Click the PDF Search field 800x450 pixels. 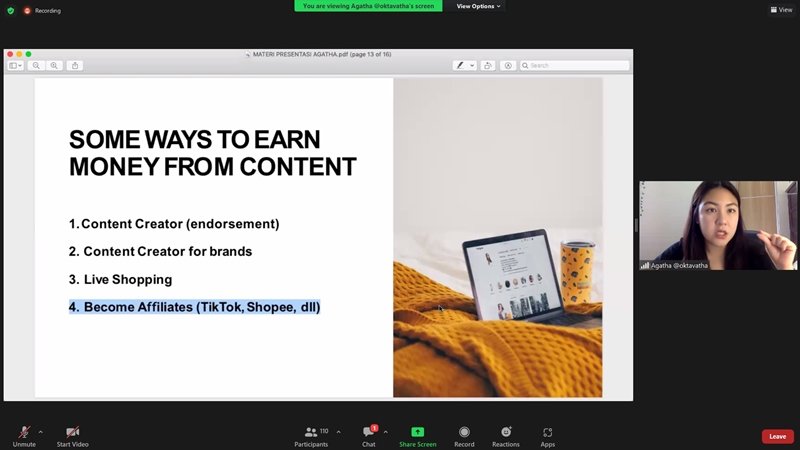point(574,65)
